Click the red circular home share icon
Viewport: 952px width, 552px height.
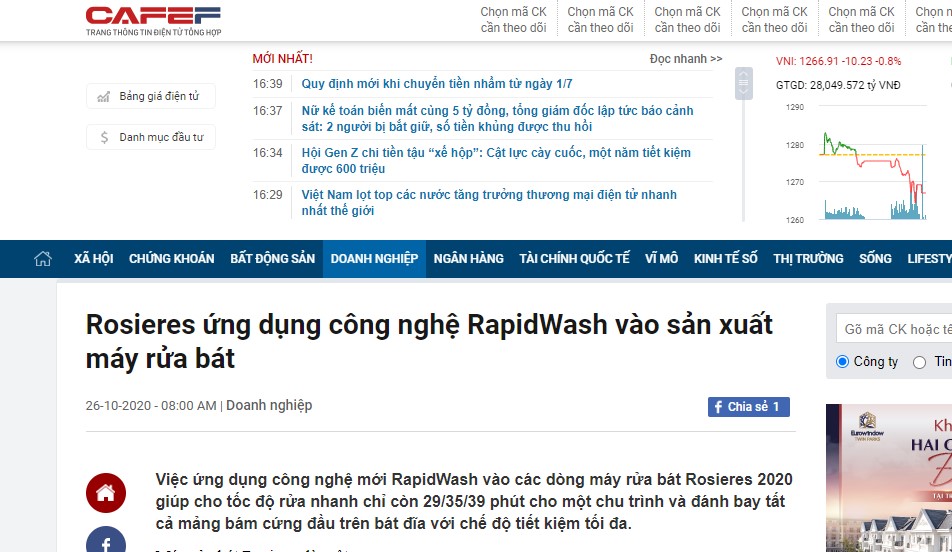click(106, 492)
